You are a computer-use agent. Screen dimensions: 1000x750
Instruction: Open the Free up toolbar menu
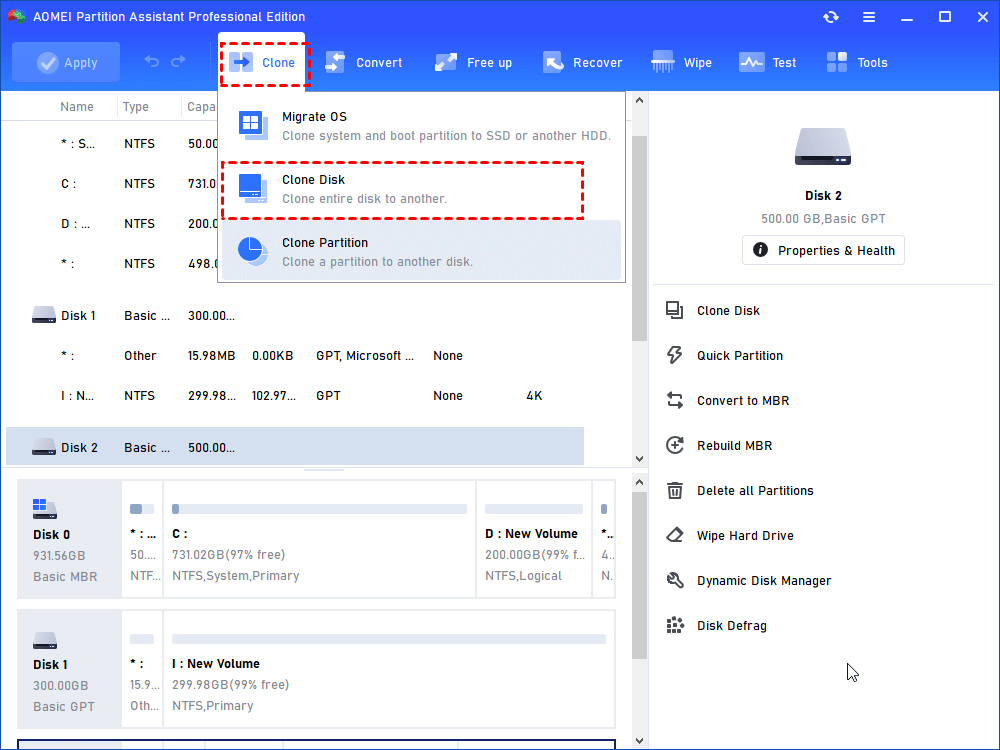point(473,62)
